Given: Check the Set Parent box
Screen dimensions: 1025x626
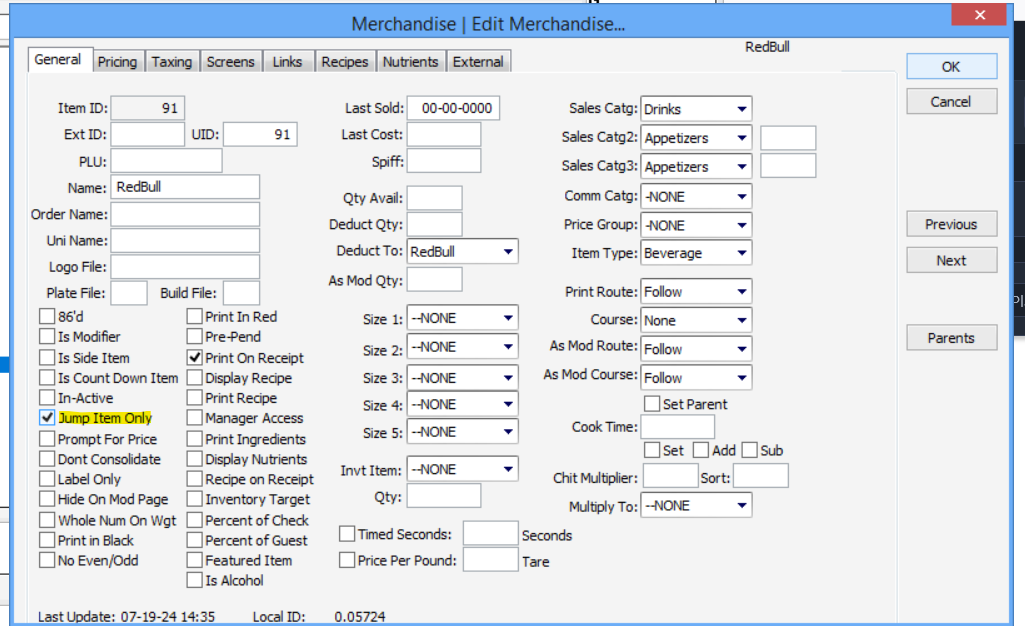Looking at the screenshot, I should 652,404.
